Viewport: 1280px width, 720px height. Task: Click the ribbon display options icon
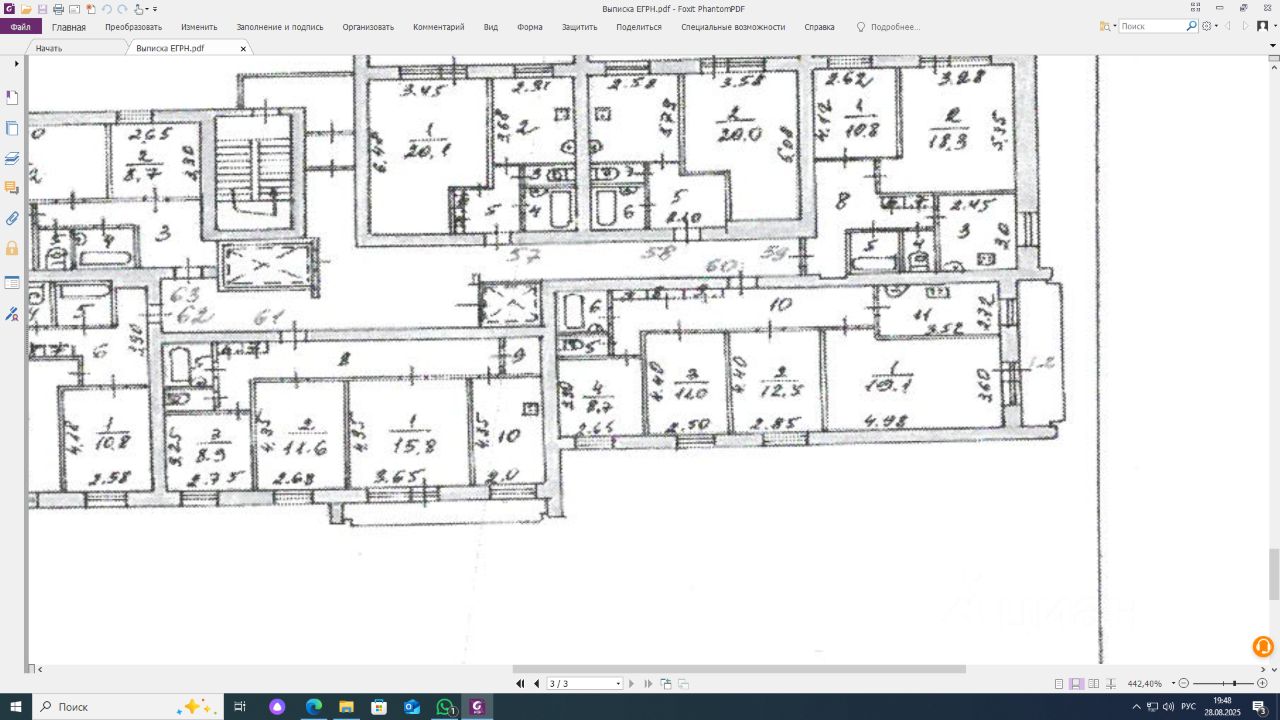(x=1196, y=8)
